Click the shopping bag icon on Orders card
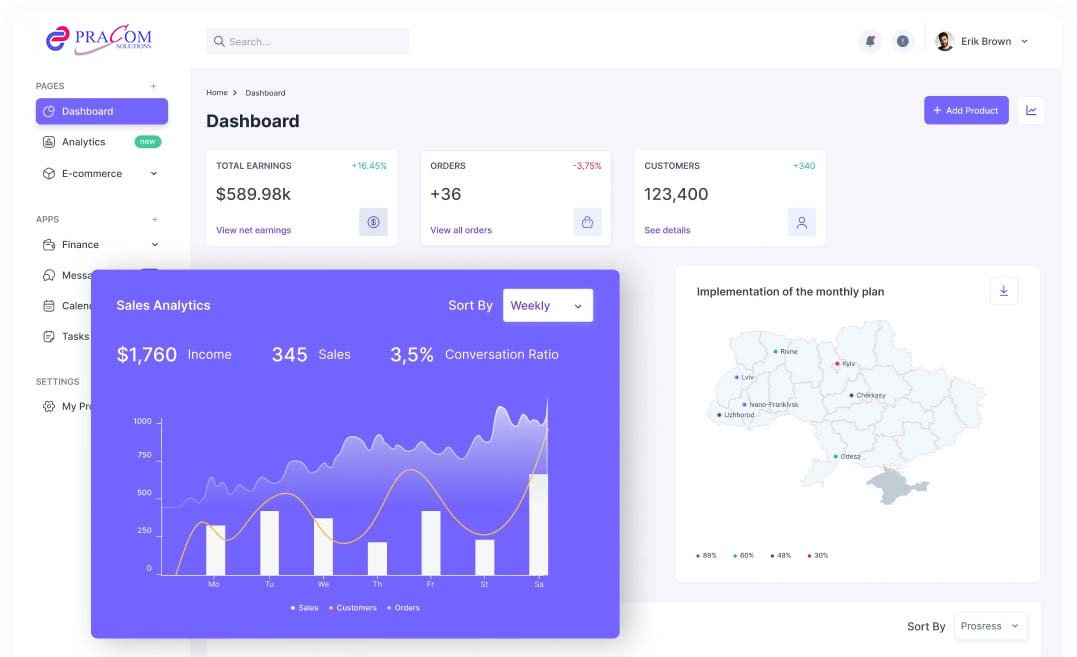The width and height of the screenshot is (1077, 657). pyautogui.click(x=587, y=222)
